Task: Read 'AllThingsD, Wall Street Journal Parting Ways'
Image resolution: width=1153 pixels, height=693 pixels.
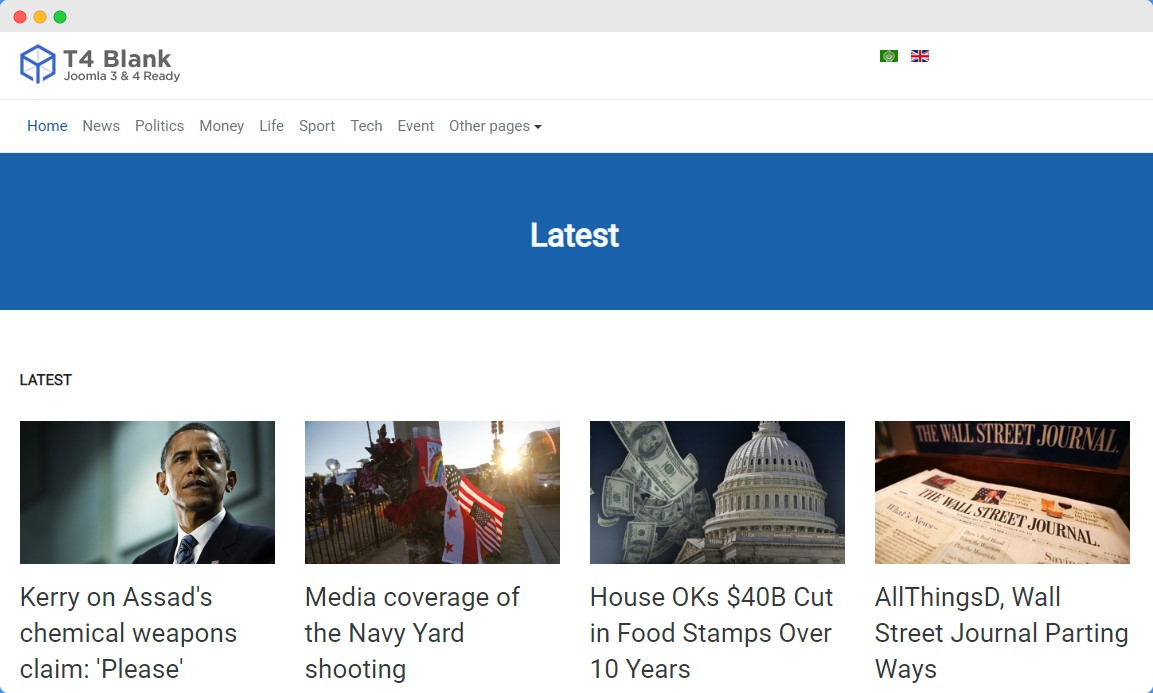Action: (1002, 633)
